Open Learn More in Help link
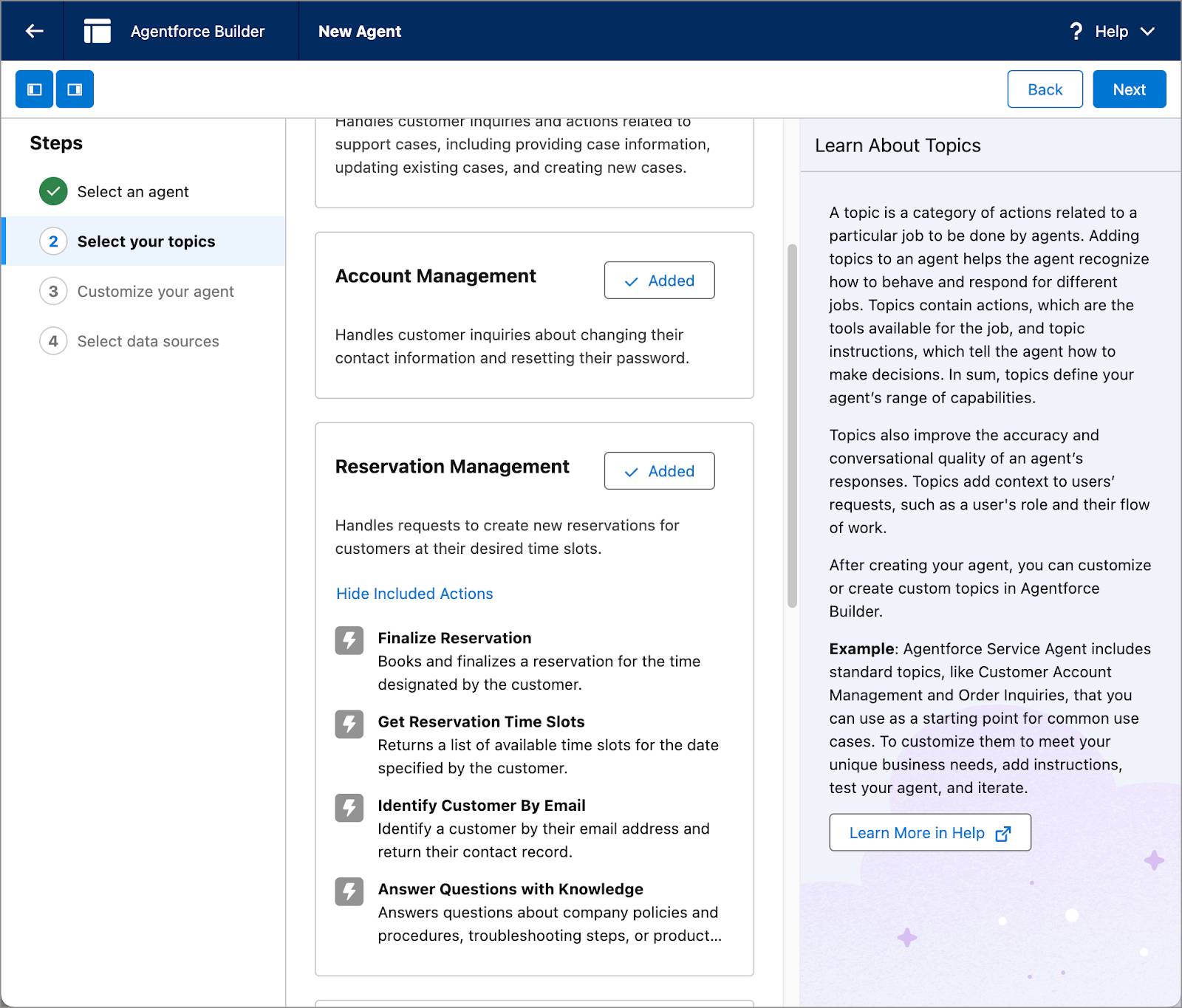The width and height of the screenshot is (1182, 1008). pyautogui.click(x=929, y=832)
